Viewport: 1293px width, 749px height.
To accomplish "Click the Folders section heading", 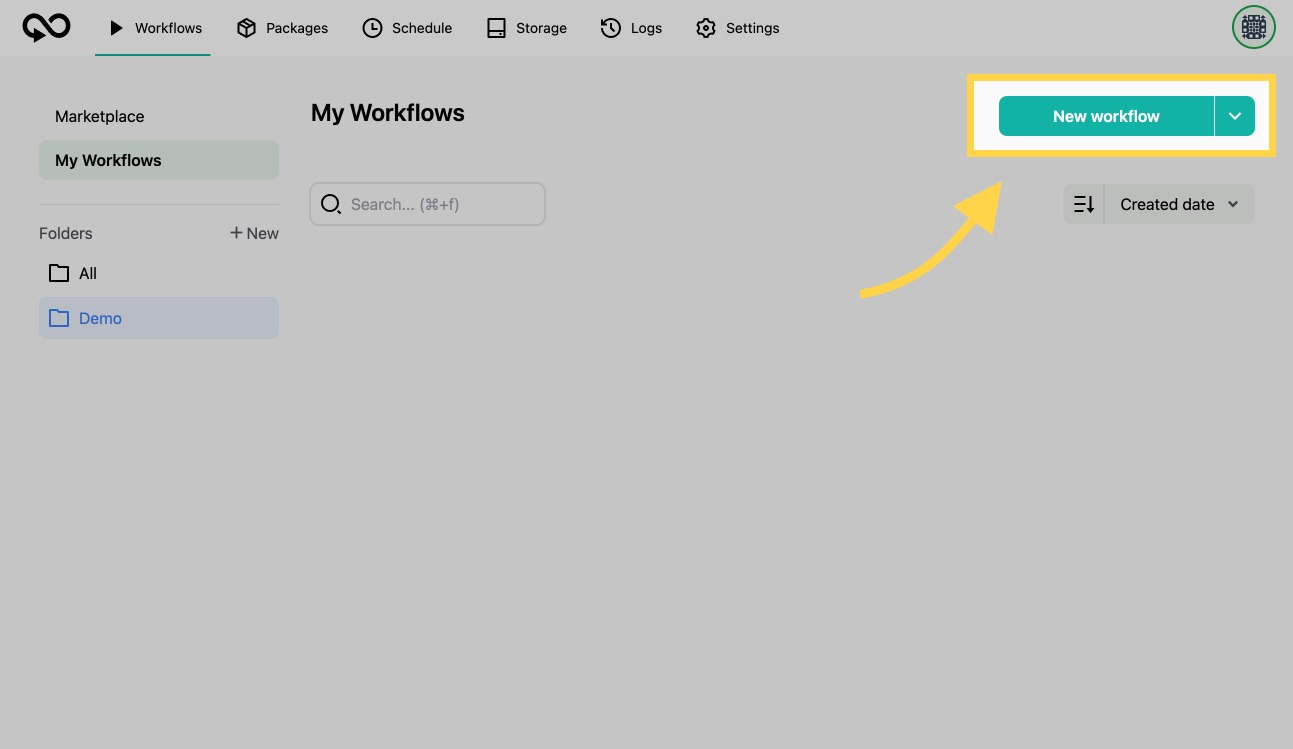I will tap(66, 233).
